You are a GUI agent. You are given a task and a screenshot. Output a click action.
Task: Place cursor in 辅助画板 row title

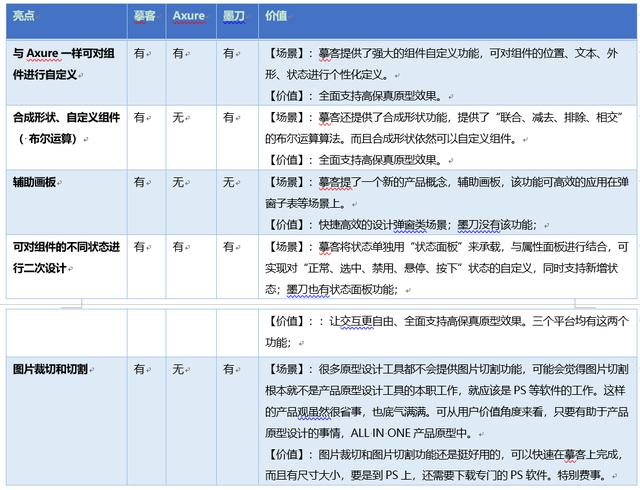pyautogui.click(x=34, y=182)
